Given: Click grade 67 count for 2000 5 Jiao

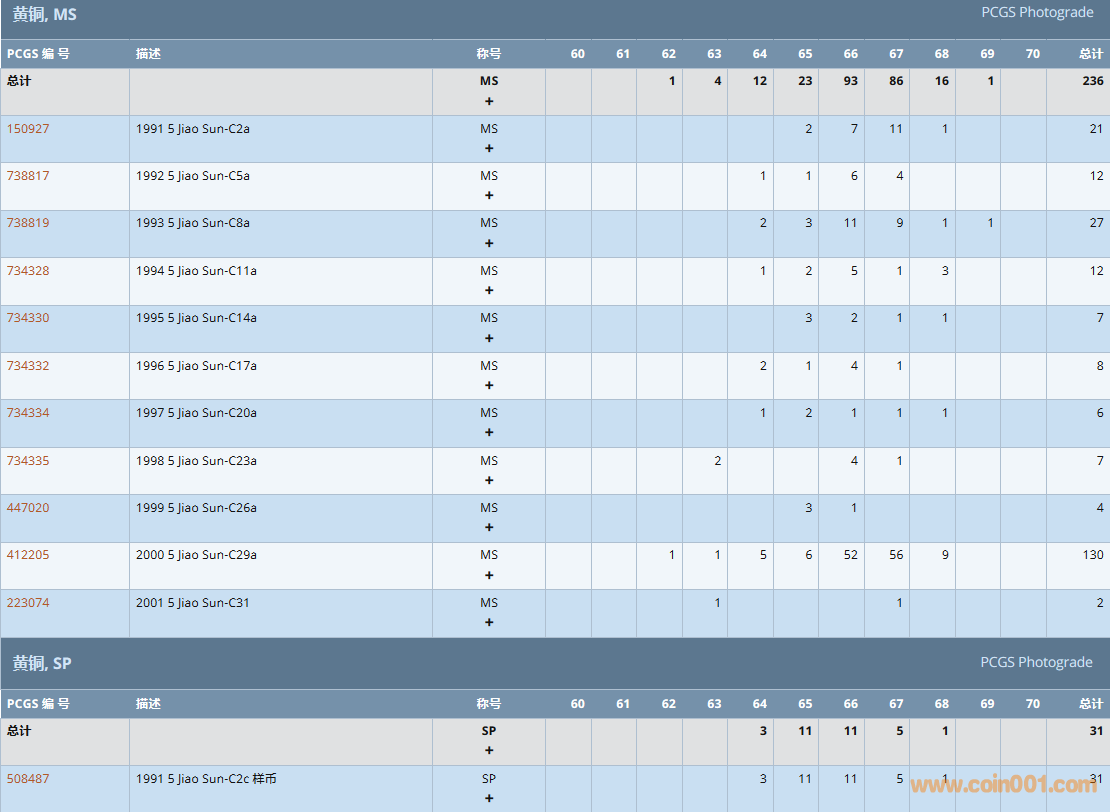Looking at the screenshot, I should (896, 555).
